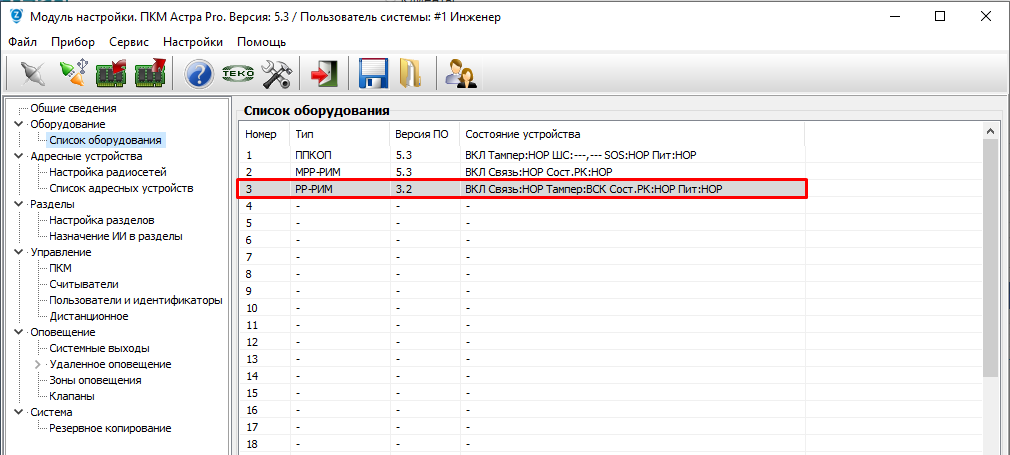The width and height of the screenshot is (1010, 455).
Task: Click the disconnect plug icon in toolbar
Action: point(33,75)
